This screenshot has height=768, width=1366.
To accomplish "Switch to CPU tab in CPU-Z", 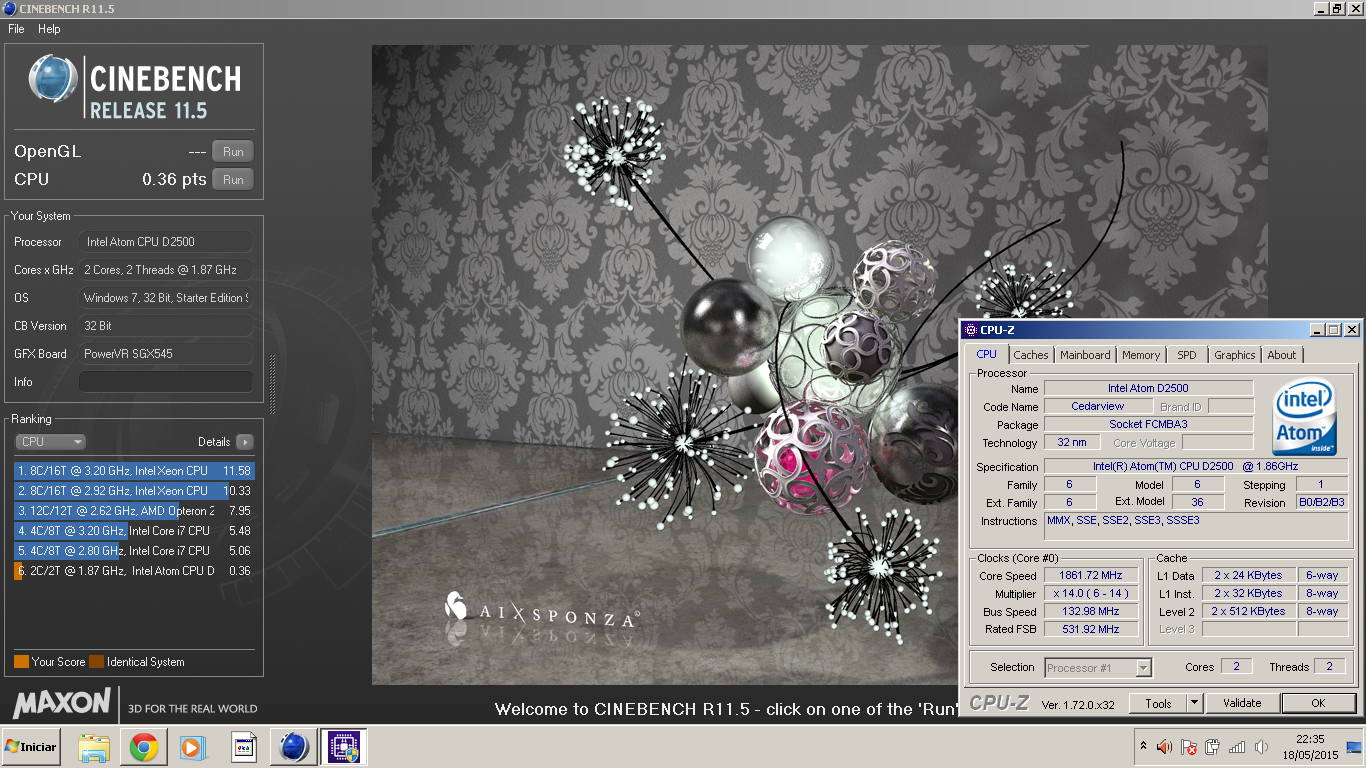I will click(986, 354).
